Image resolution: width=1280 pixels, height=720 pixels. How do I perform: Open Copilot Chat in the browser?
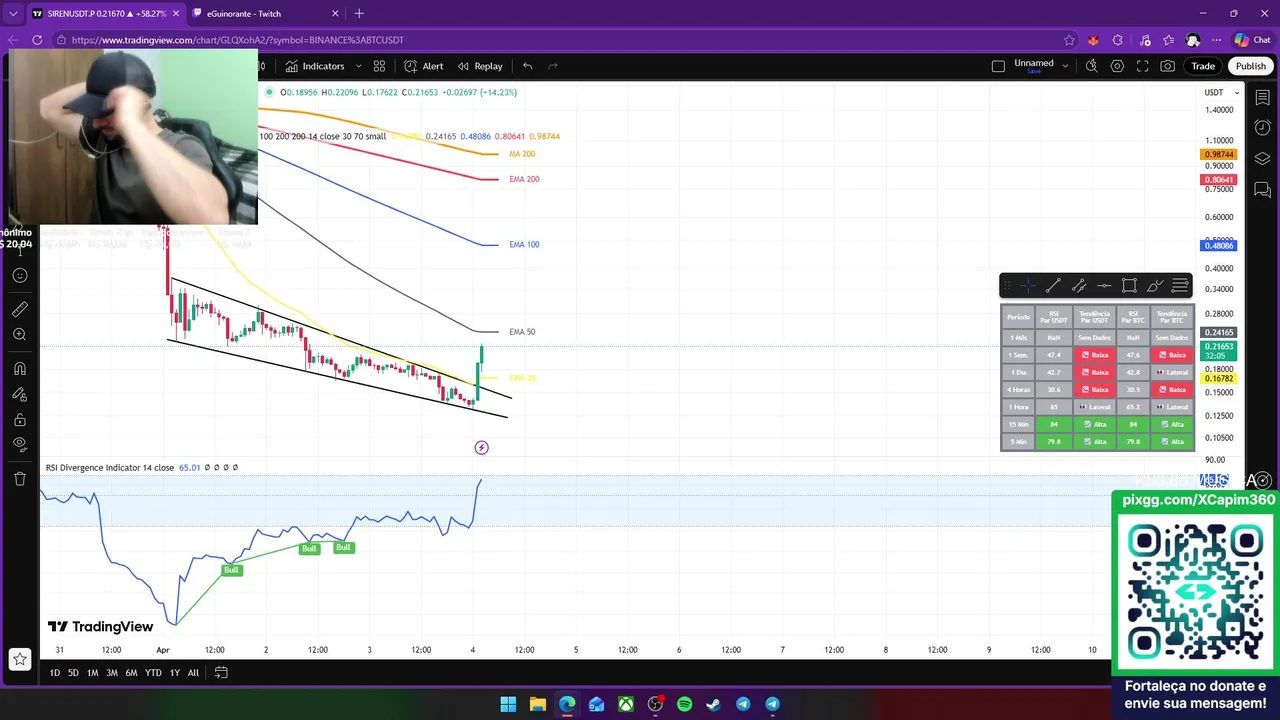1252,40
